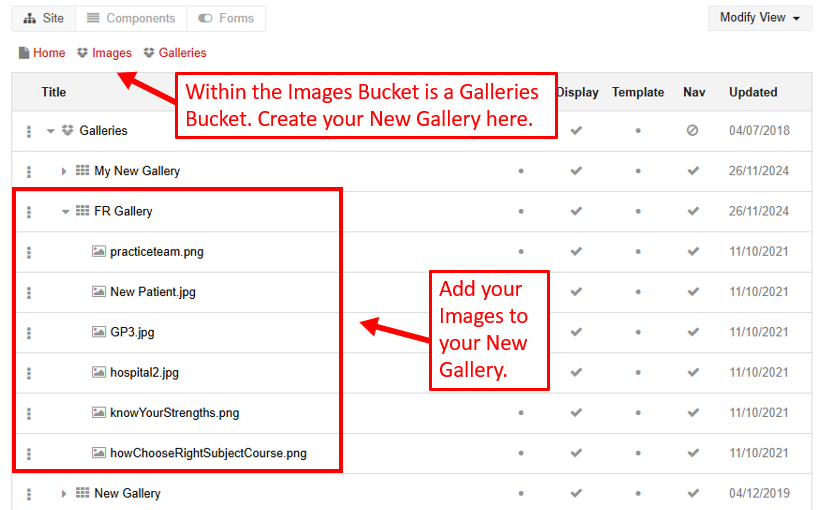This screenshot has width=820, height=510.
Task: Open the Modify View dropdown
Action: pos(759,18)
